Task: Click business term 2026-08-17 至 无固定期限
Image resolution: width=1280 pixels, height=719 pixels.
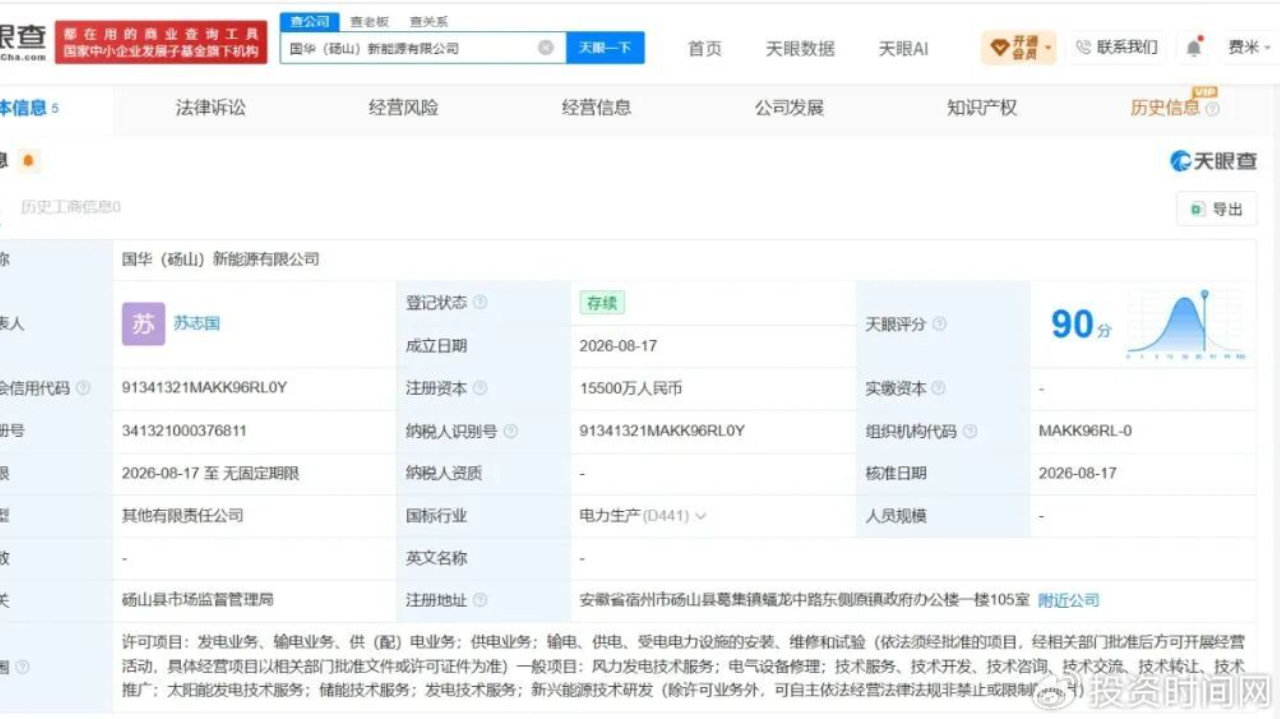Action: click(210, 473)
